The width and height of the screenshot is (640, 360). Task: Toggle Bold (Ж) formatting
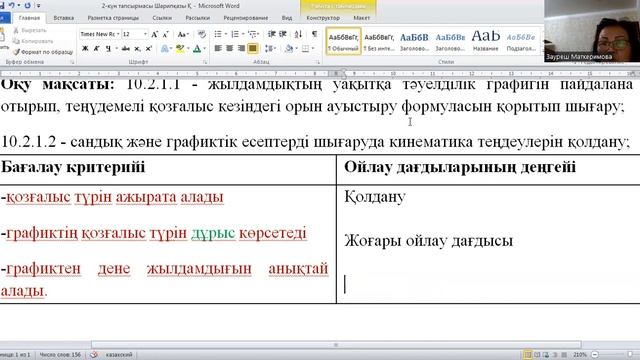point(85,49)
